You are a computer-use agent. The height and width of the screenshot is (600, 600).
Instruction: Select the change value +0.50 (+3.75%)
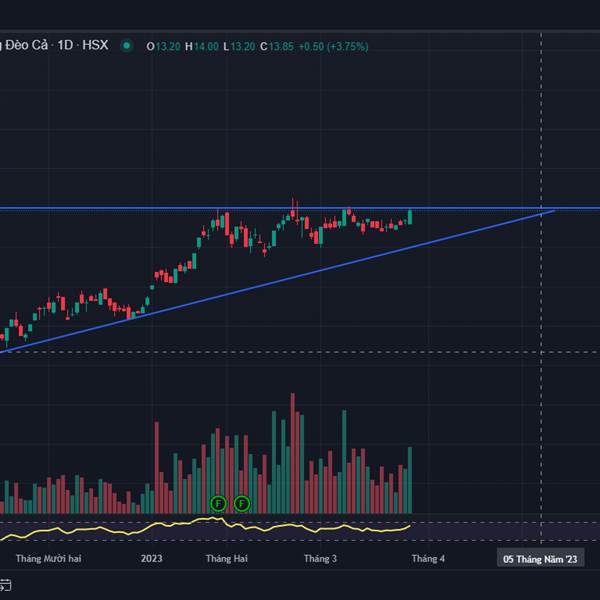(x=333, y=47)
